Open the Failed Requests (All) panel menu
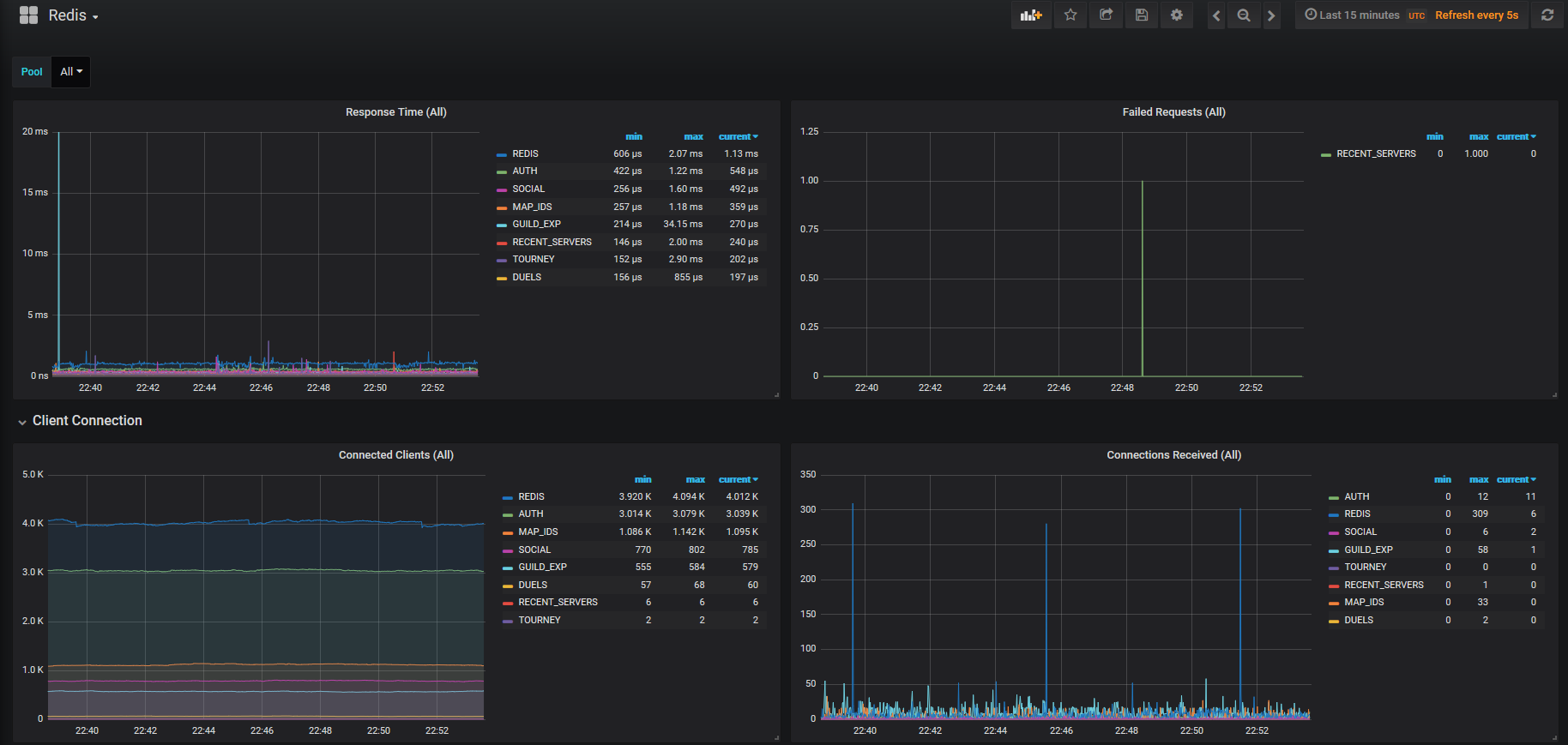The width and height of the screenshot is (1568, 745). click(1174, 112)
